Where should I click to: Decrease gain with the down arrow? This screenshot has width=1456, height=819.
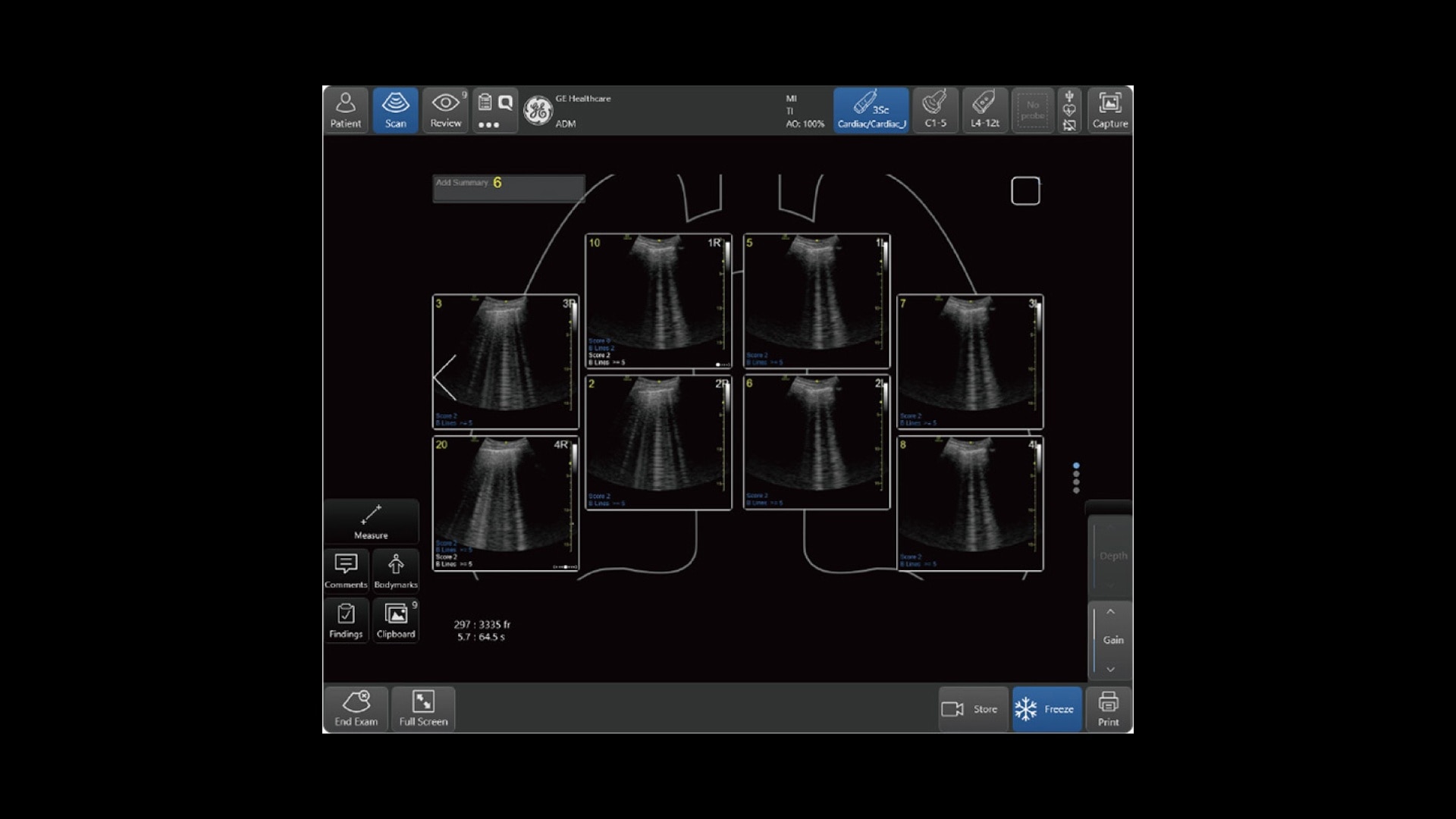point(1110,669)
